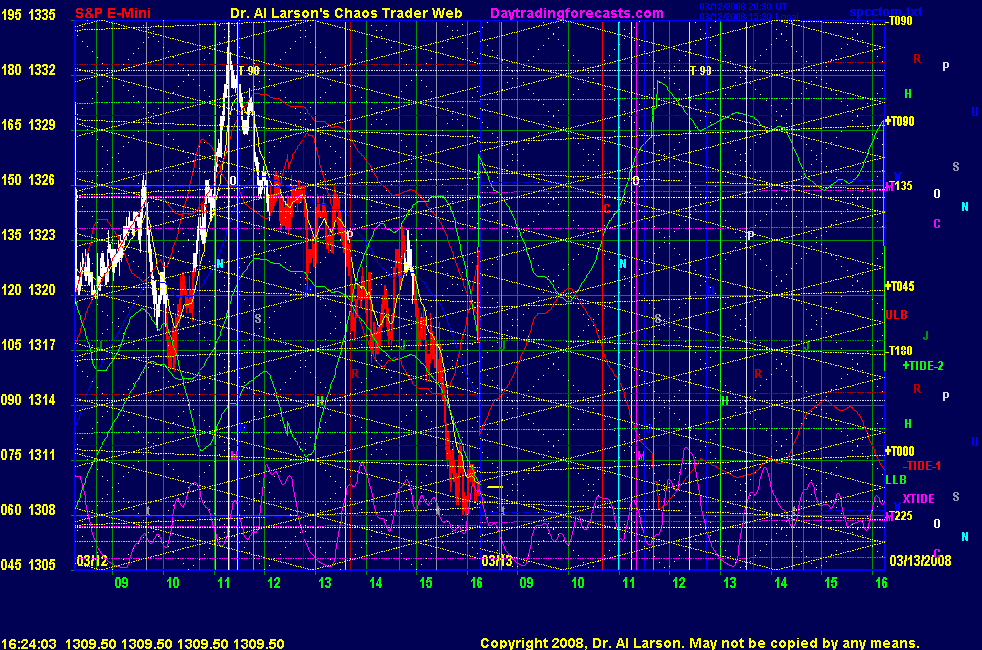Open the Daytradingforecasts.com site name
The image size is (982, 650).
(x=577, y=13)
